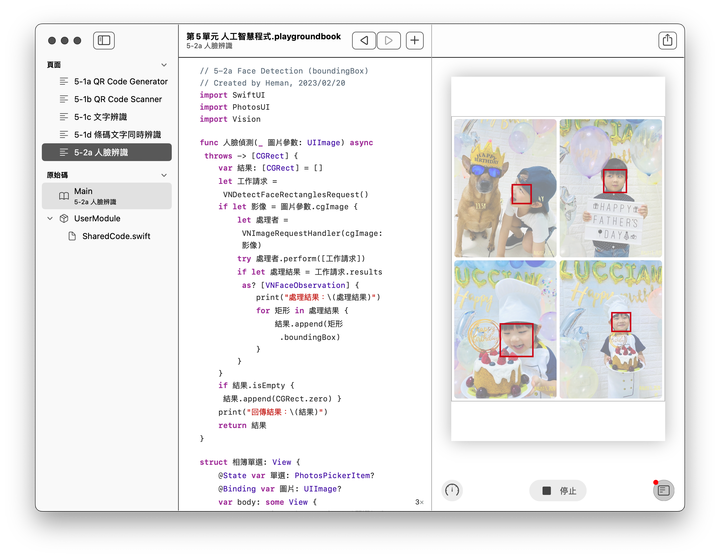Click the 'import Vision' code line

click(x=230, y=119)
